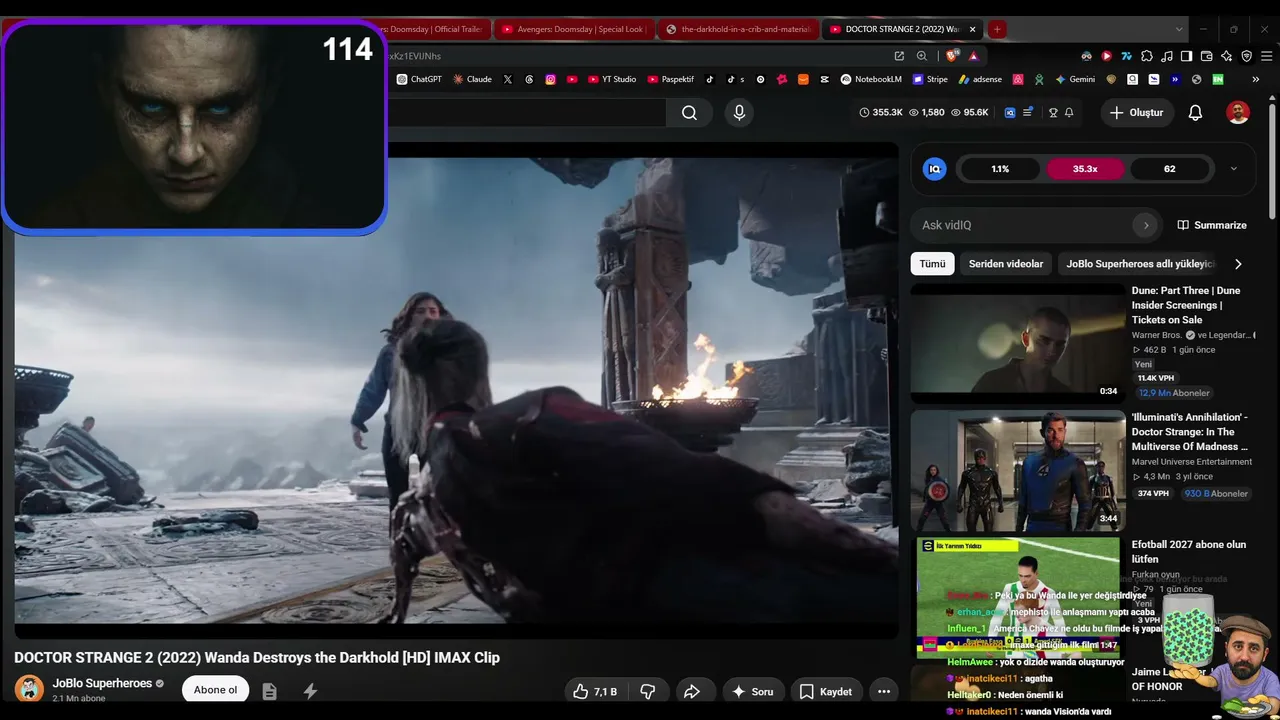This screenshot has height=720, width=1280.
Task: Open the Paspektif bookmark
Action: [x=671, y=79]
